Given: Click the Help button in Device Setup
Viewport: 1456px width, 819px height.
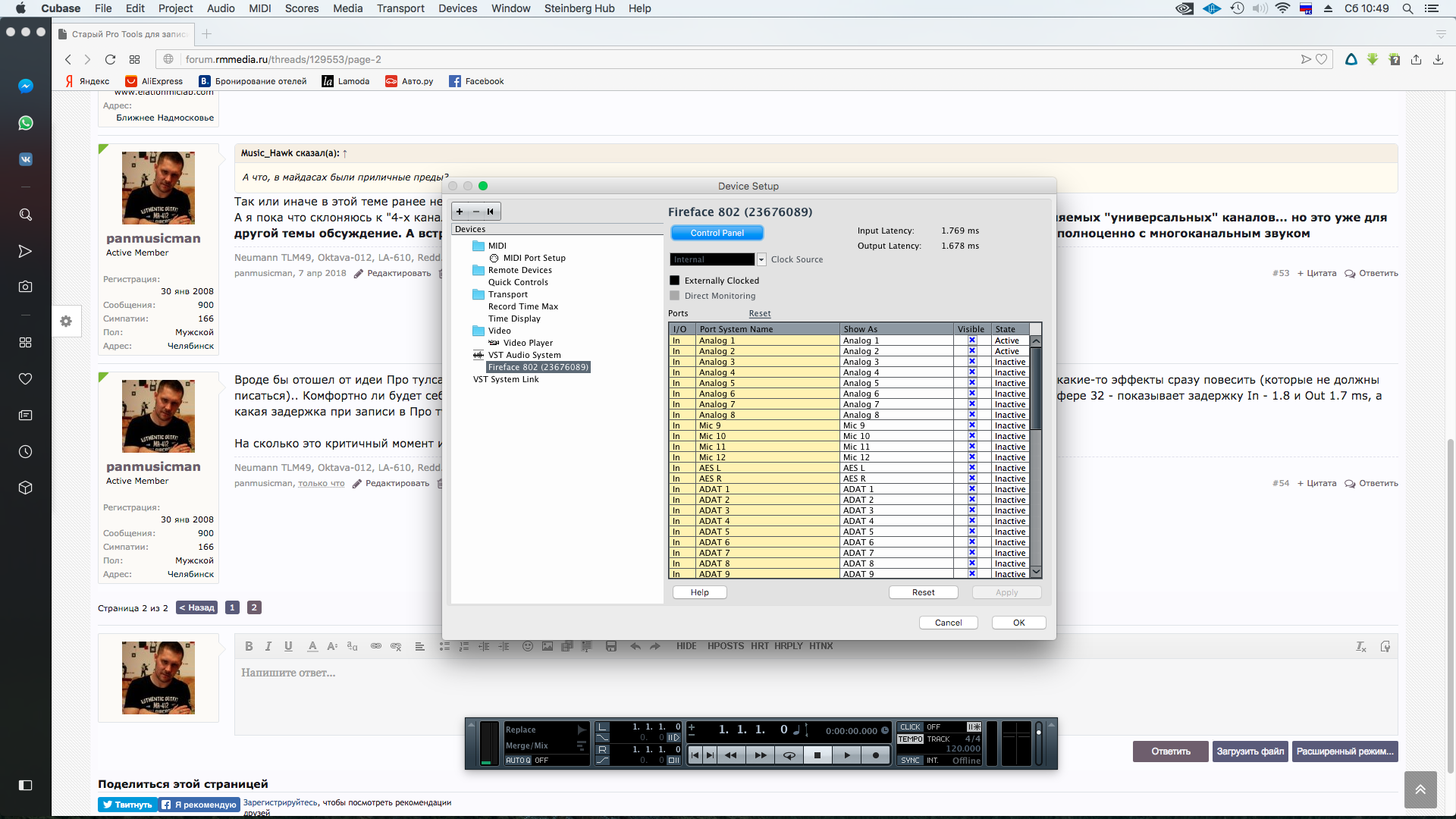Looking at the screenshot, I should point(699,592).
